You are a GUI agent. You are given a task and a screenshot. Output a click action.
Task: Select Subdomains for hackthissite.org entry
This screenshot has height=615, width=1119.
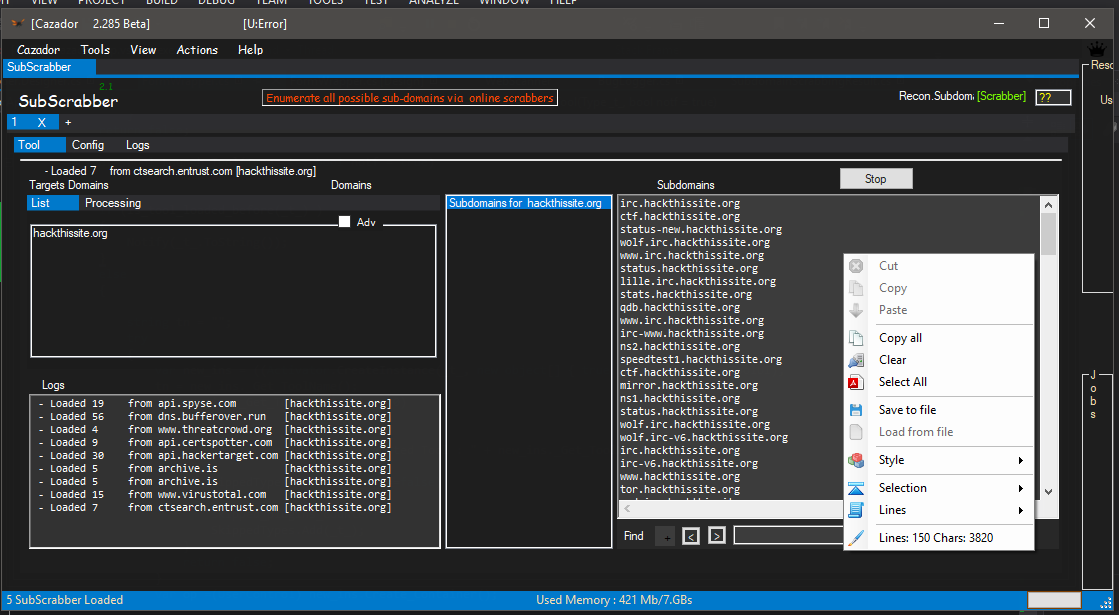(529, 203)
